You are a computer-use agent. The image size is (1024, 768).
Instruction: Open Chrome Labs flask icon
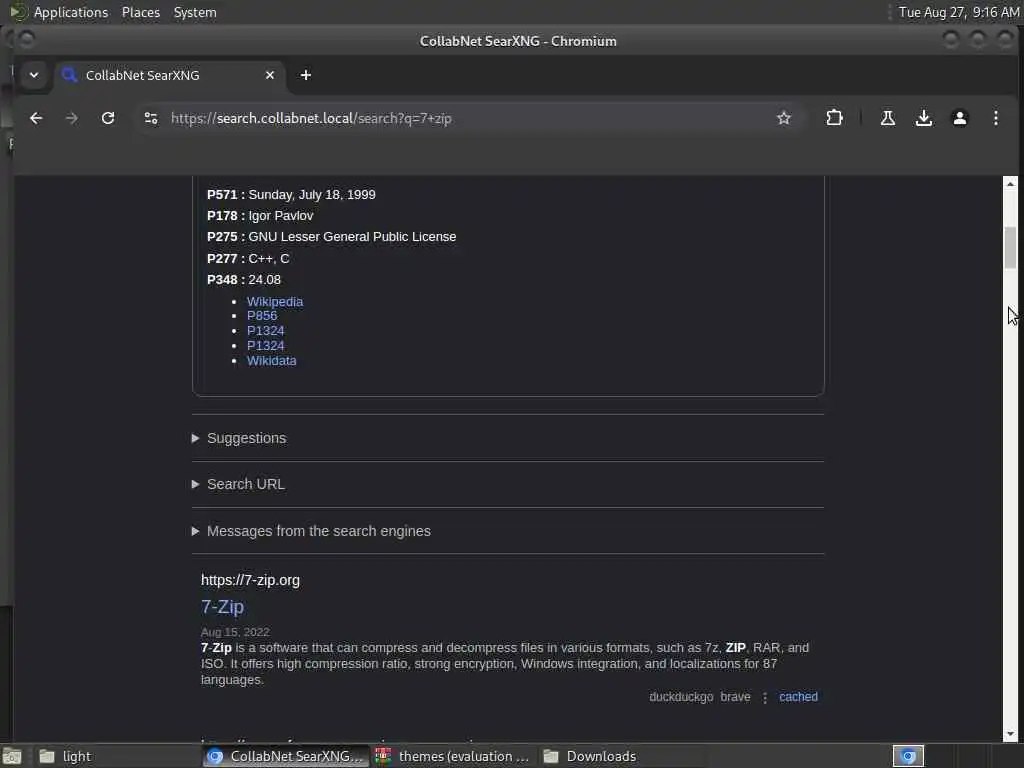point(888,118)
